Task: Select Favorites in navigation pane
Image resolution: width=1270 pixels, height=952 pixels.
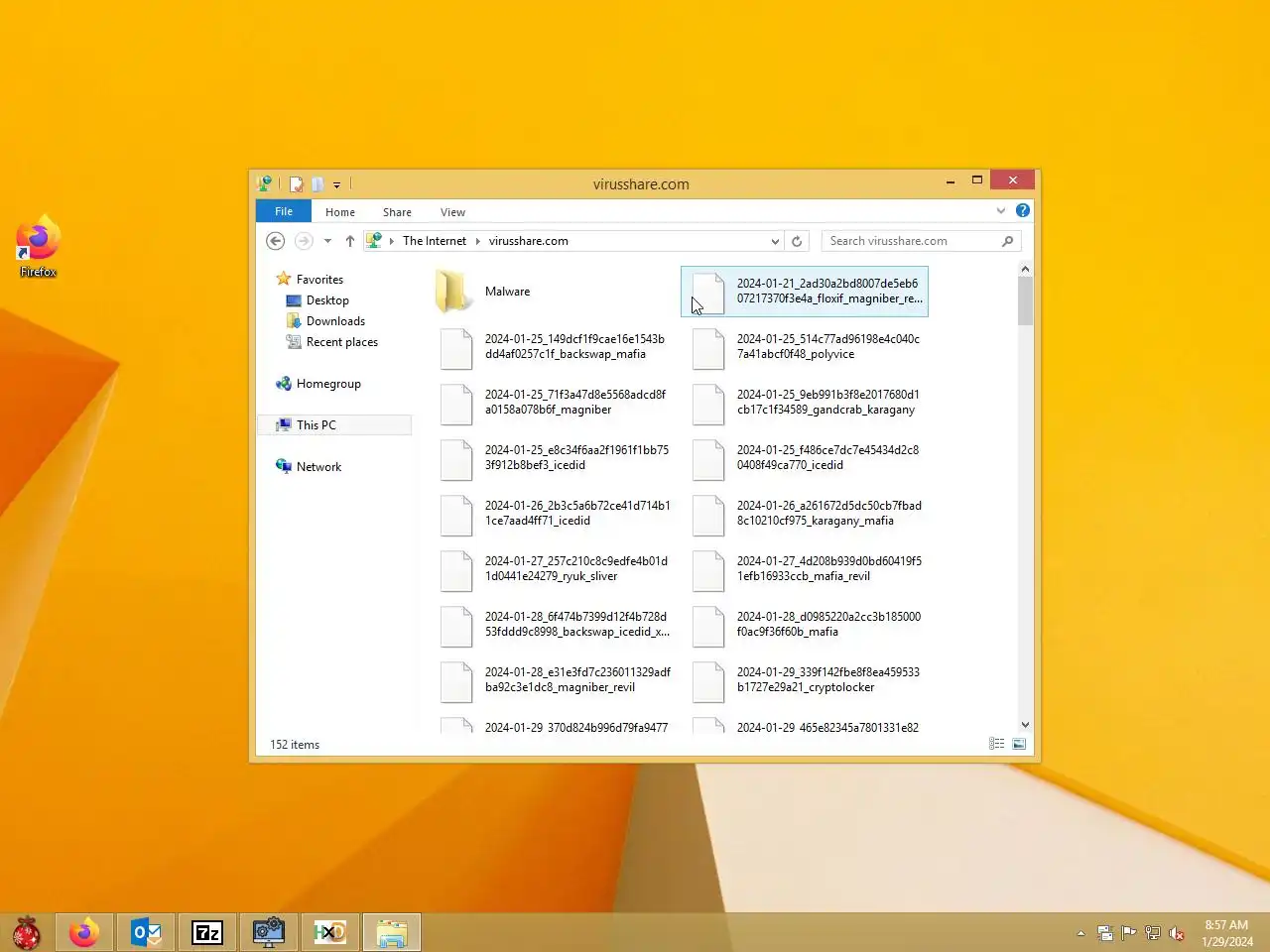Action: [x=319, y=280]
